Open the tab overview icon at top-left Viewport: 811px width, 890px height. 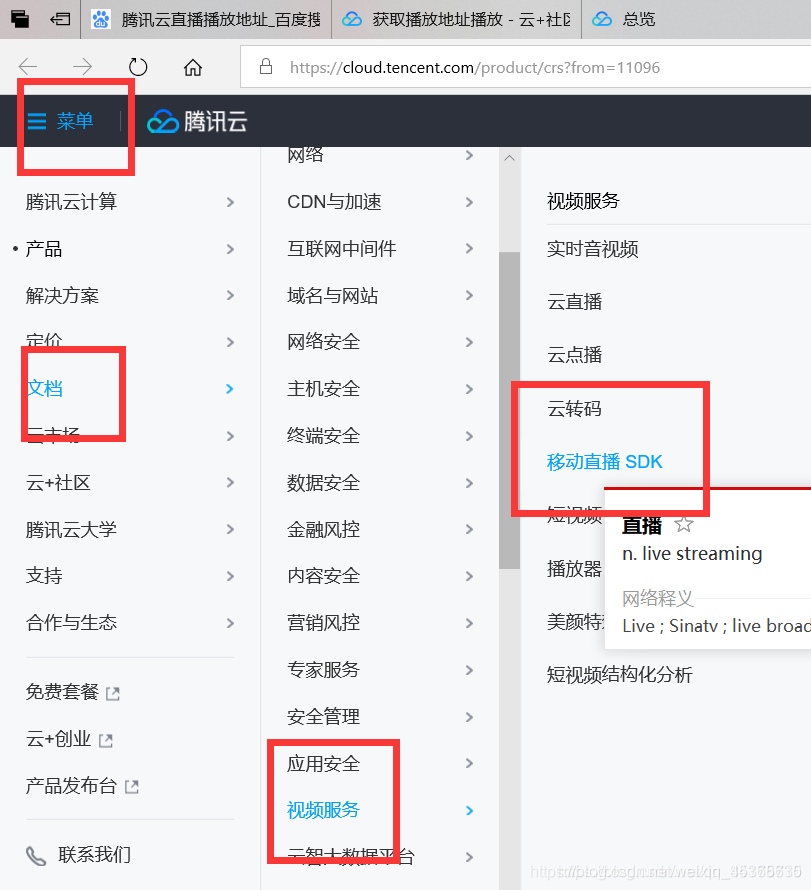(20, 19)
